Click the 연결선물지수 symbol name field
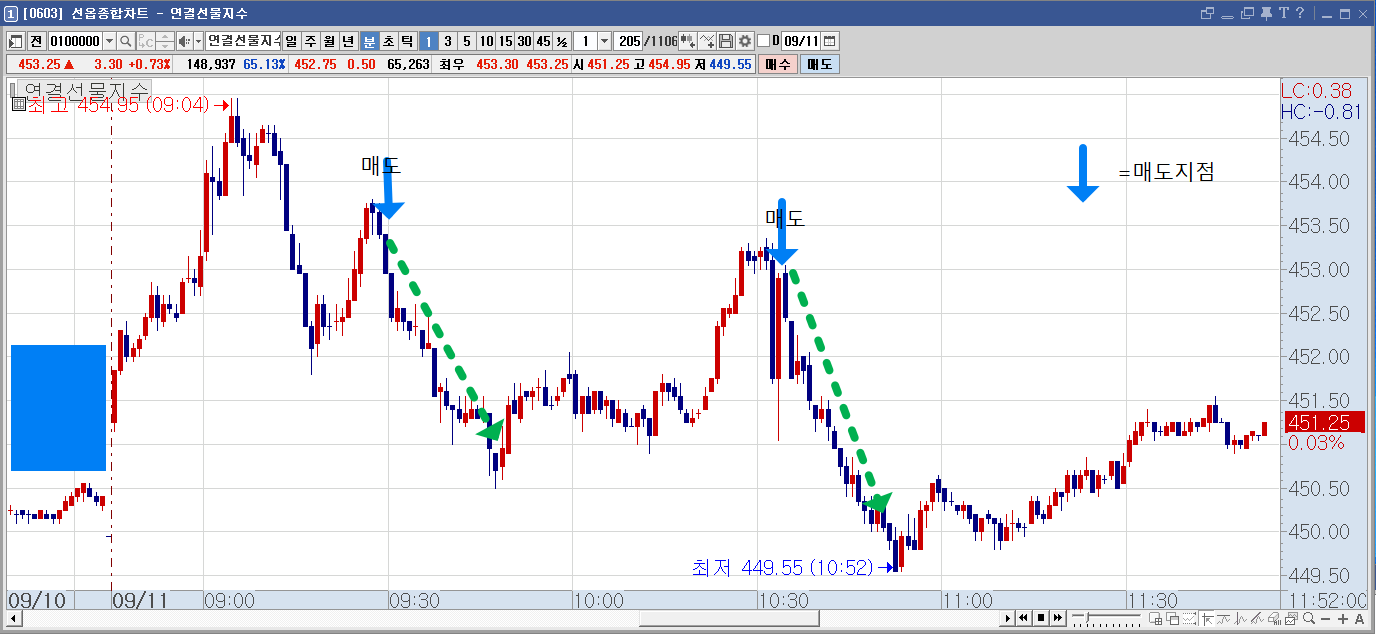 (x=243, y=41)
